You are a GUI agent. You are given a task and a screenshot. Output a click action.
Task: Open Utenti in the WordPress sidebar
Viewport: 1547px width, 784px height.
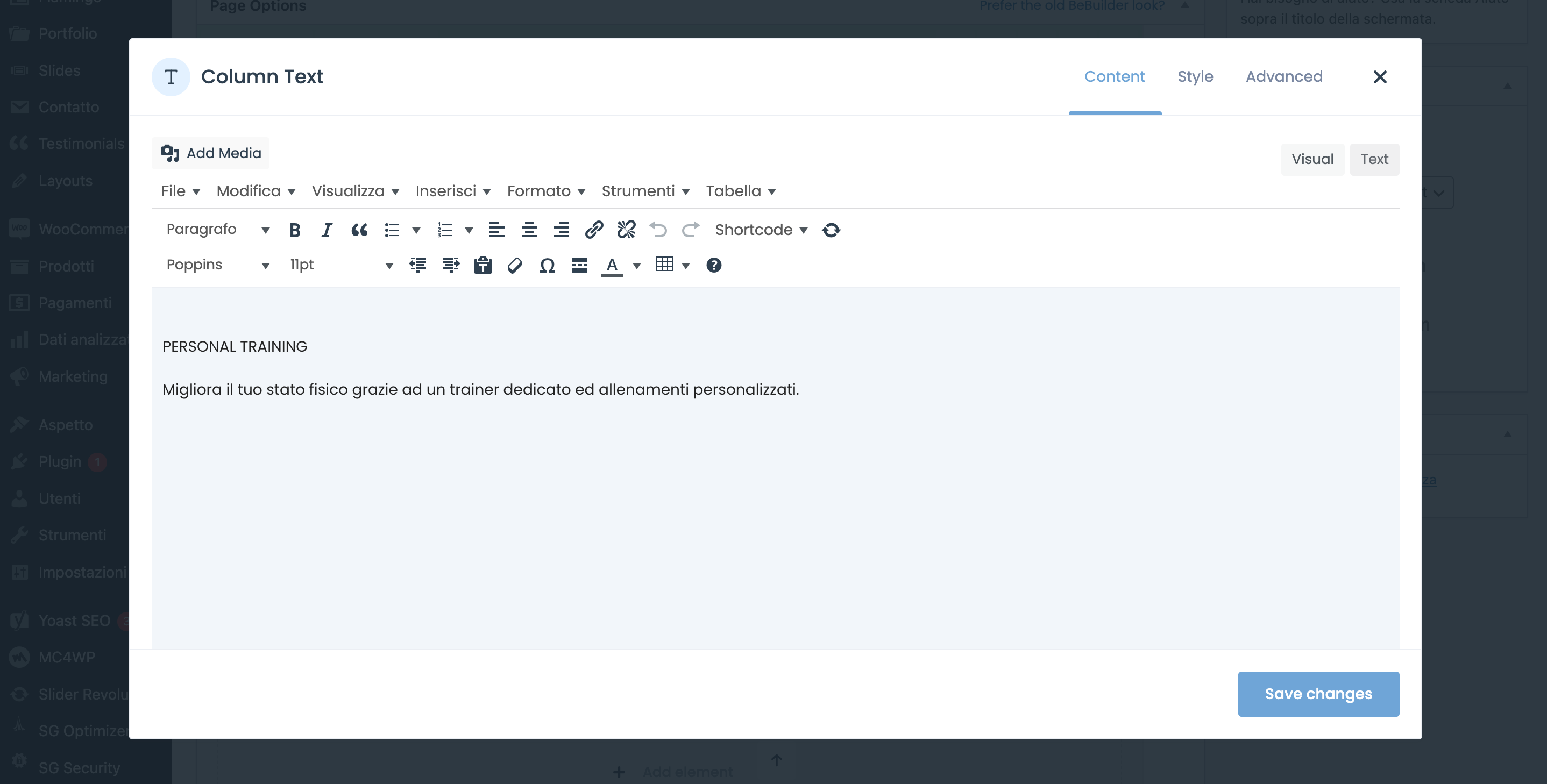coord(59,498)
